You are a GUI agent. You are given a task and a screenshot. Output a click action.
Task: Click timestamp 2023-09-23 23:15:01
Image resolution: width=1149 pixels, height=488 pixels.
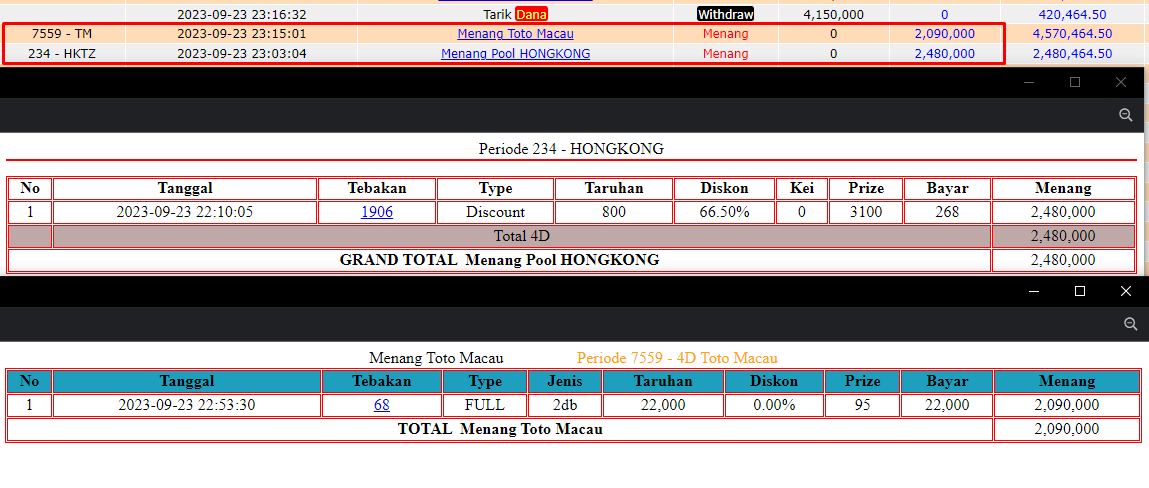pyautogui.click(x=242, y=34)
